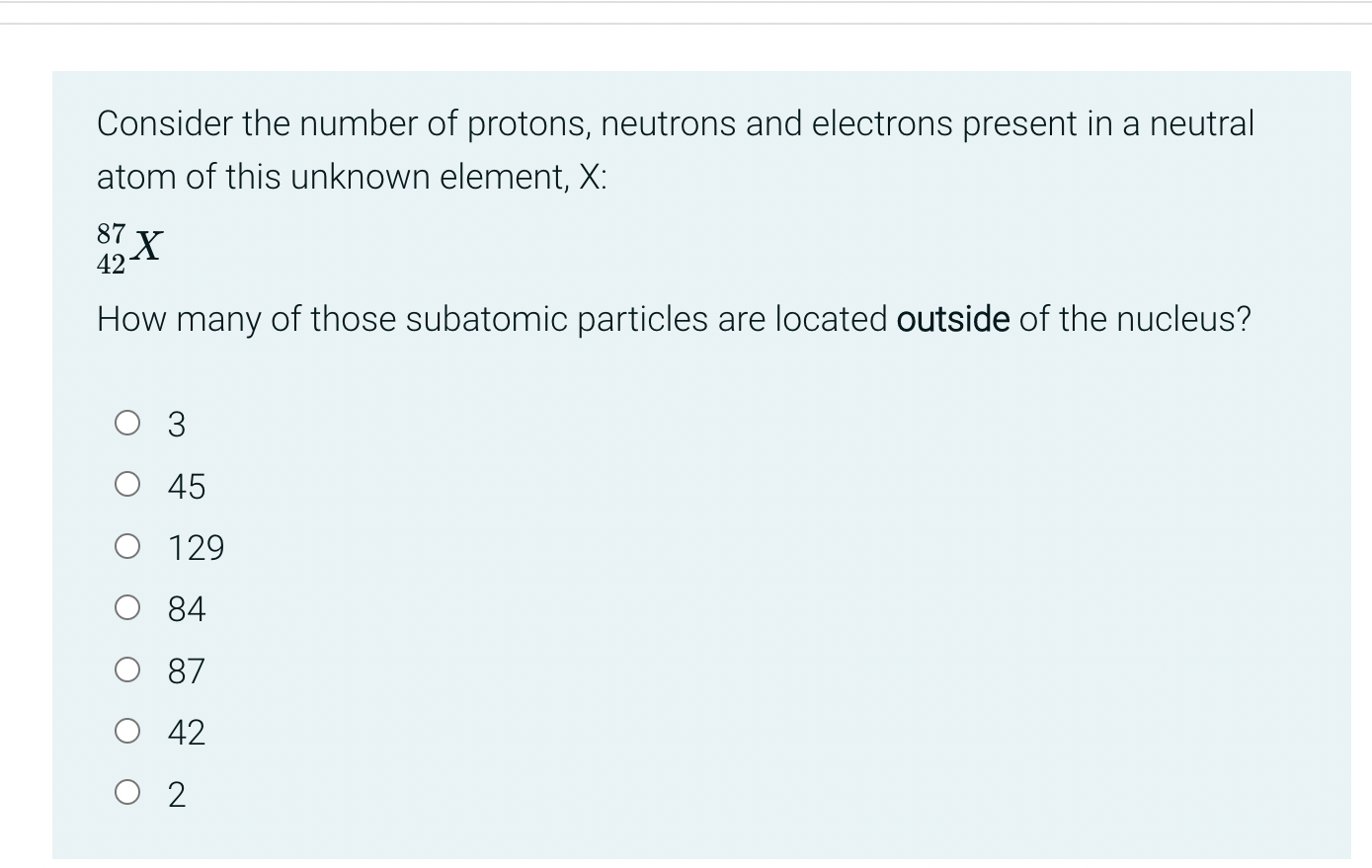Select the radio button for answer 45
The height and width of the screenshot is (868, 1372).
point(126,484)
